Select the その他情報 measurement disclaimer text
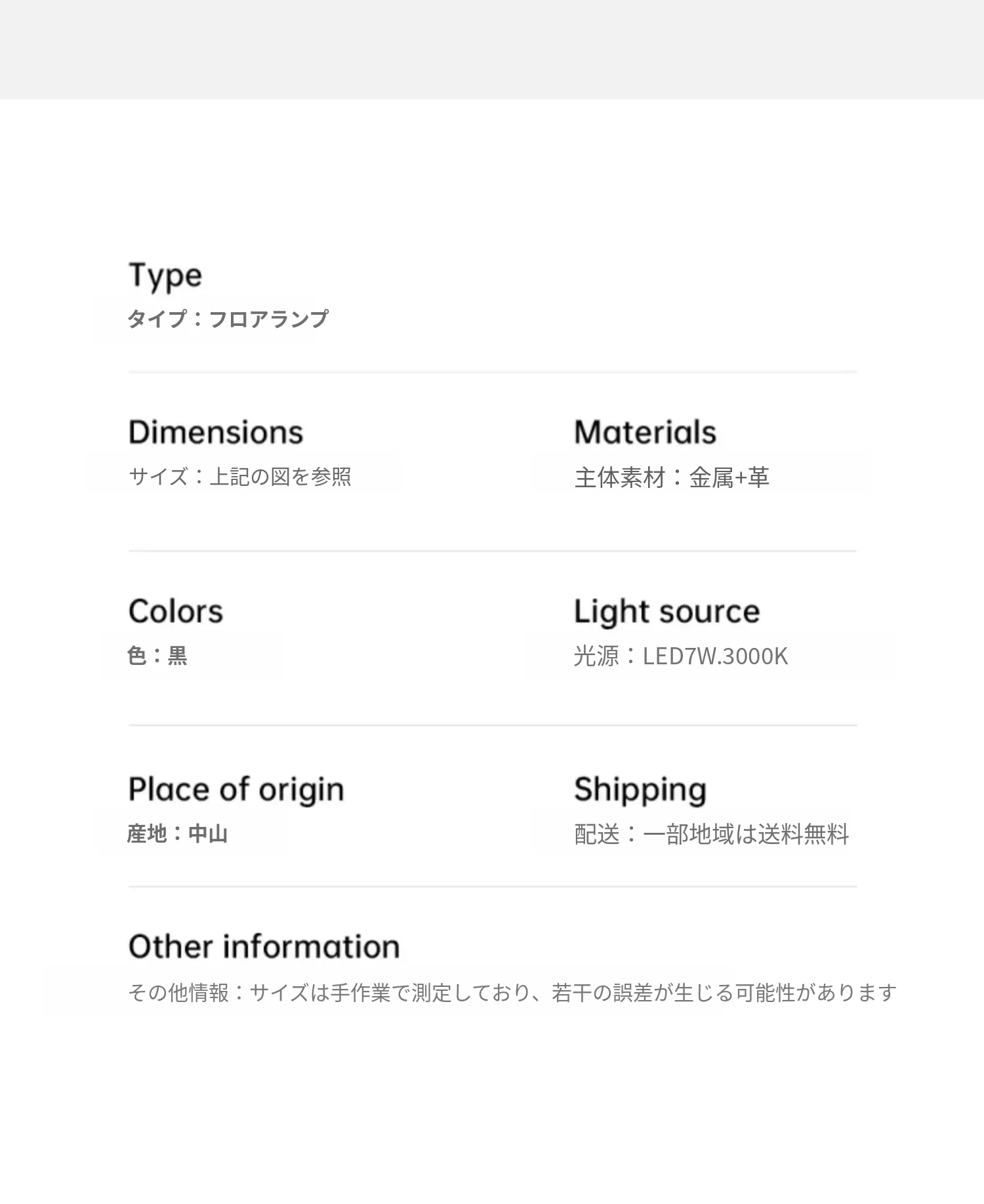Image resolution: width=984 pixels, height=1204 pixels. click(512, 993)
